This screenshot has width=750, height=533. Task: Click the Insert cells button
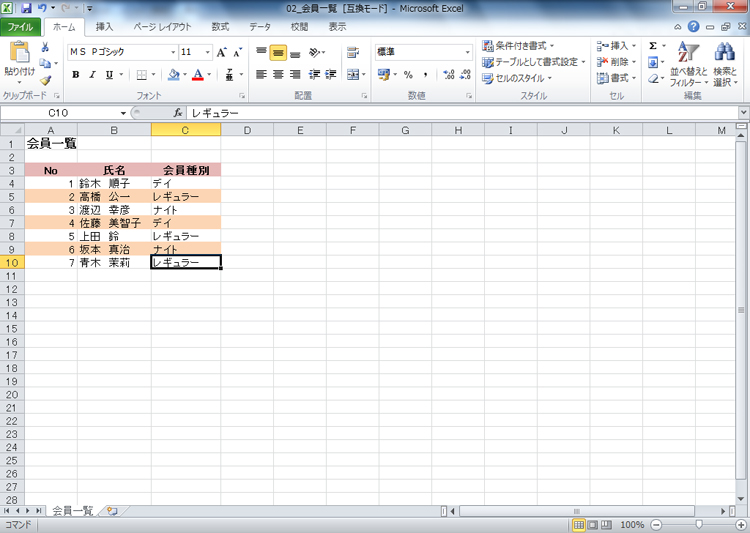(x=616, y=46)
